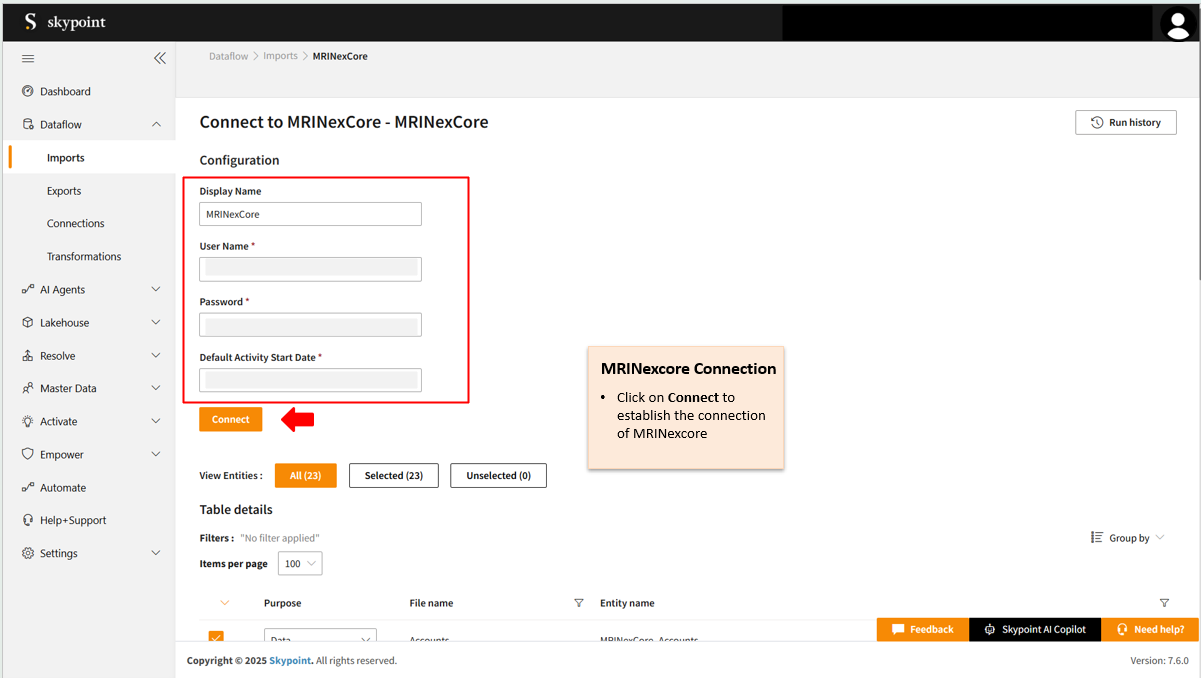Expand the Lakehouse submenu

click(156, 322)
